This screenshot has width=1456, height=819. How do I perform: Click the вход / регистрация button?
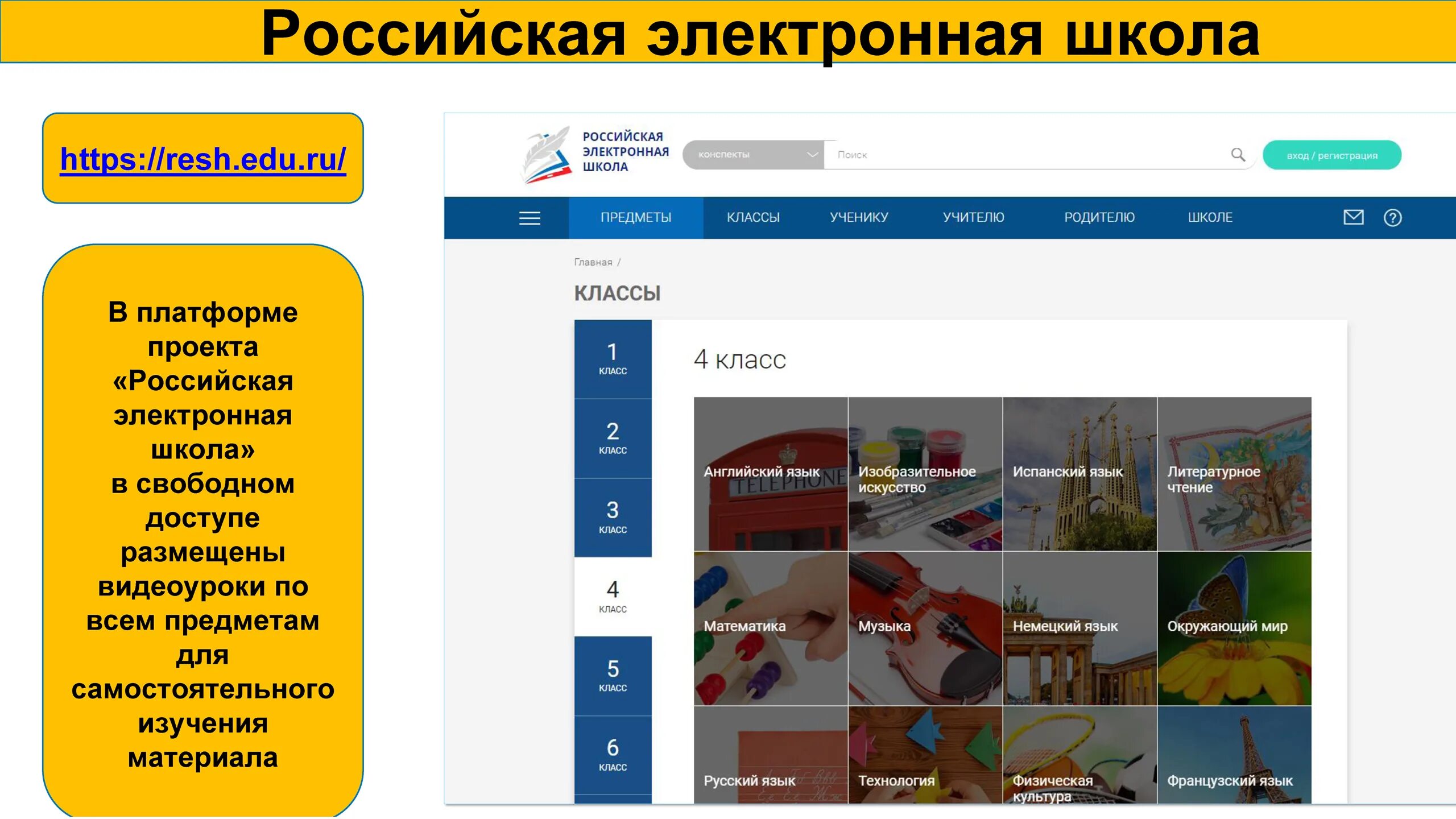tap(1332, 155)
